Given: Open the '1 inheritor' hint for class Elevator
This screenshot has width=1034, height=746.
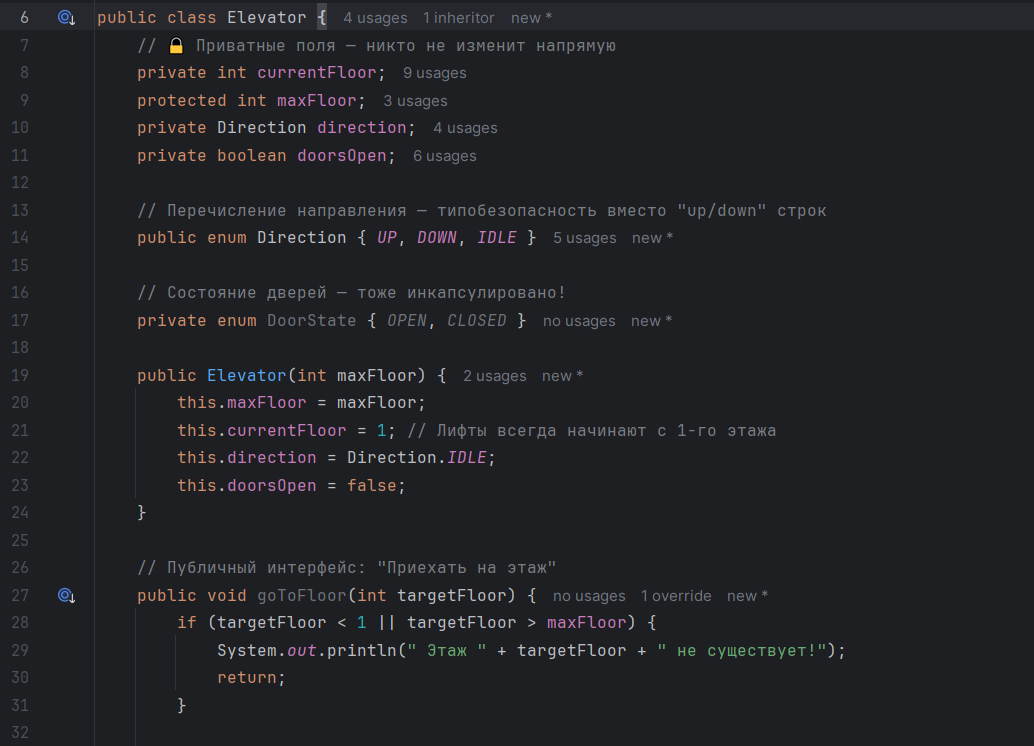Looking at the screenshot, I should click(x=458, y=18).
